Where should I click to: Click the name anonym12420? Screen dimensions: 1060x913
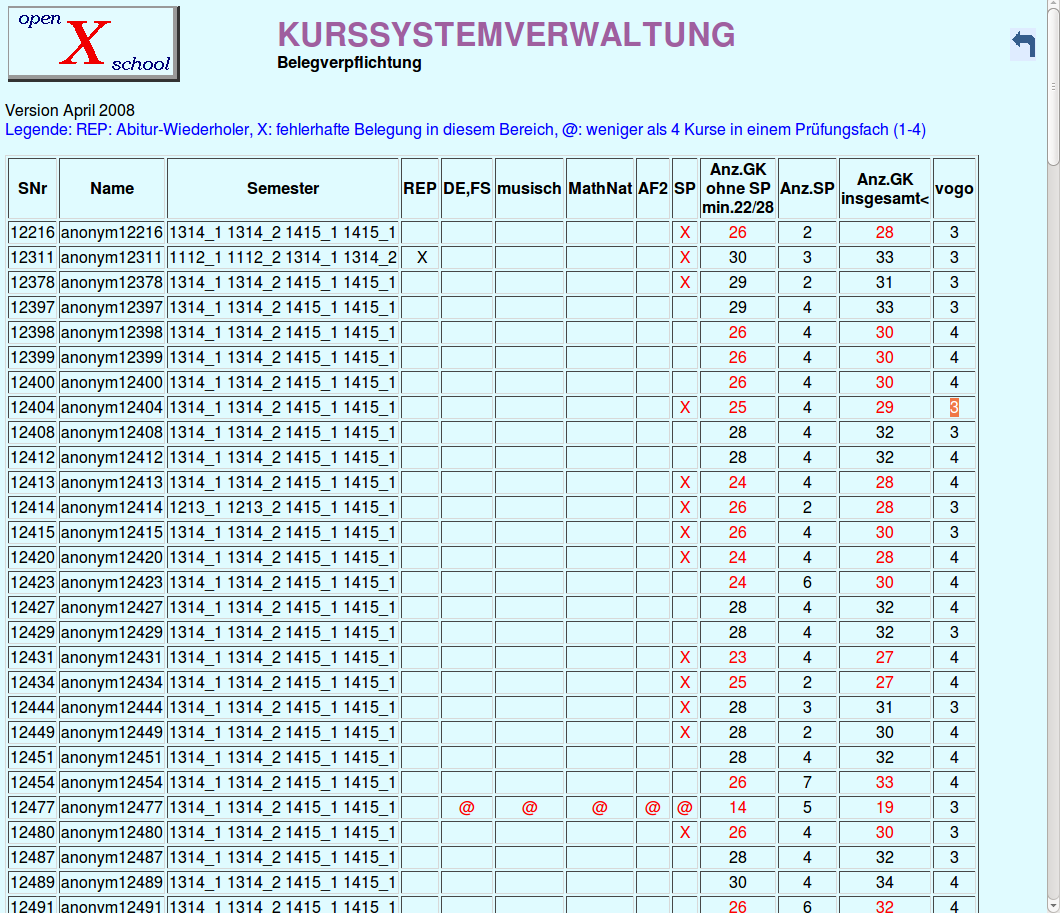click(x=112, y=558)
